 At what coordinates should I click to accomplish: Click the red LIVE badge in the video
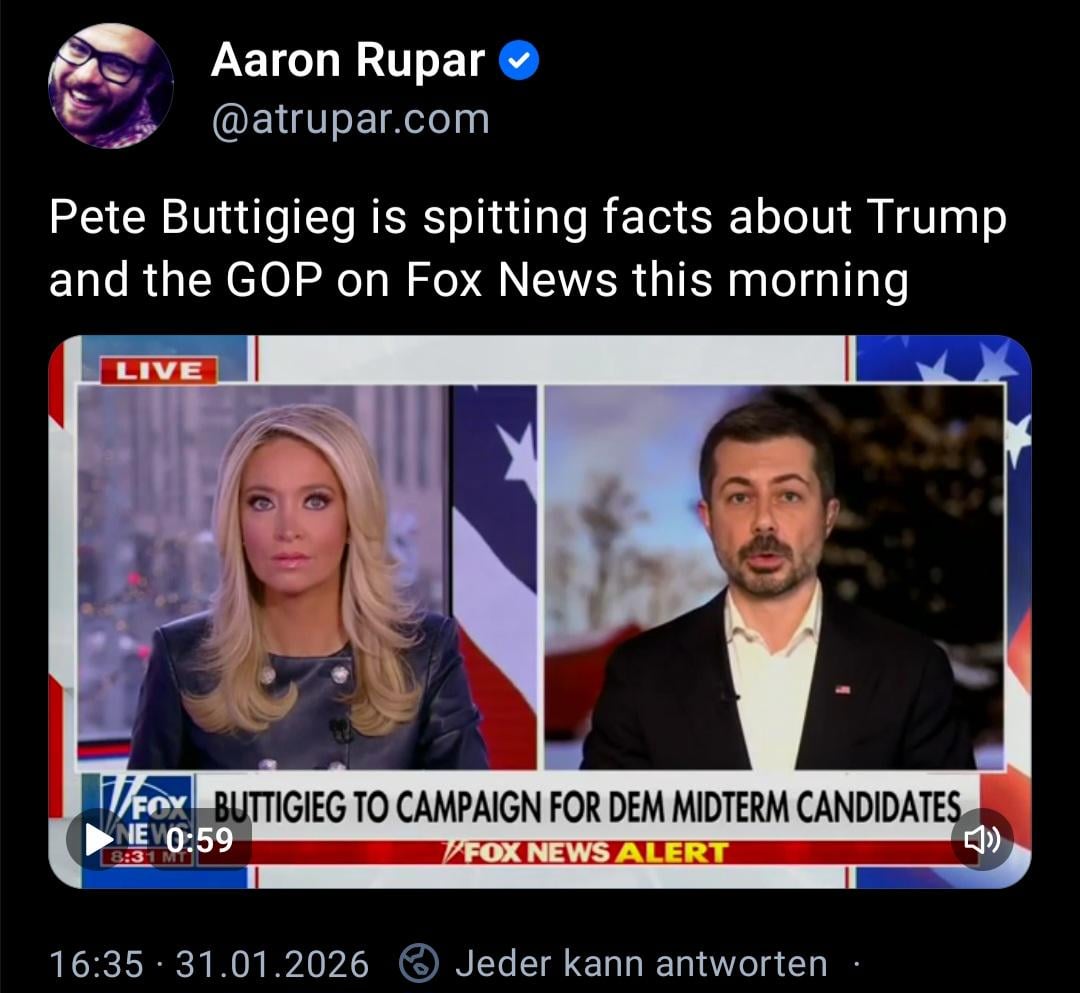click(x=158, y=370)
